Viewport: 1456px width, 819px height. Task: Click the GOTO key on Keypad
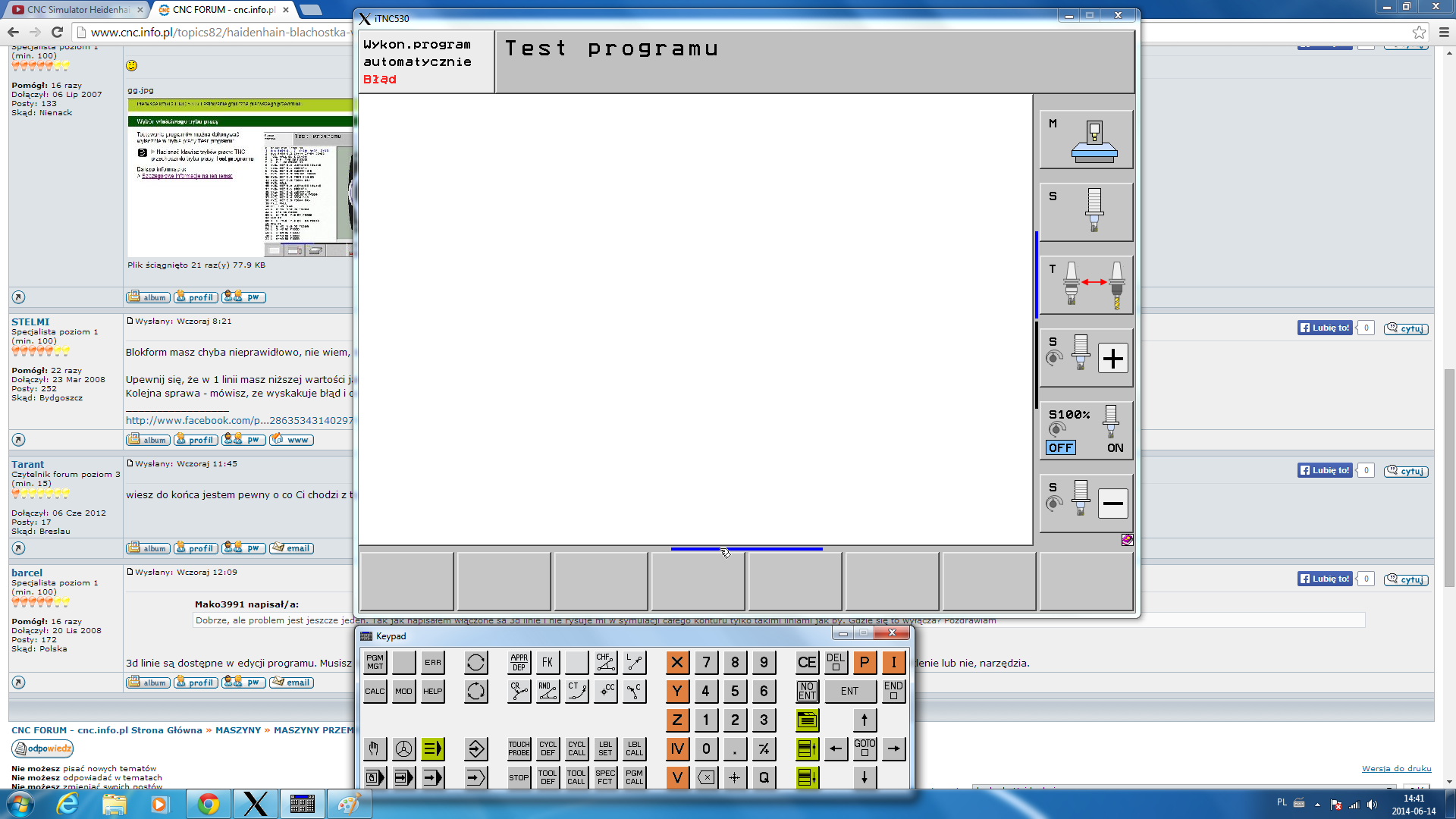point(864,748)
